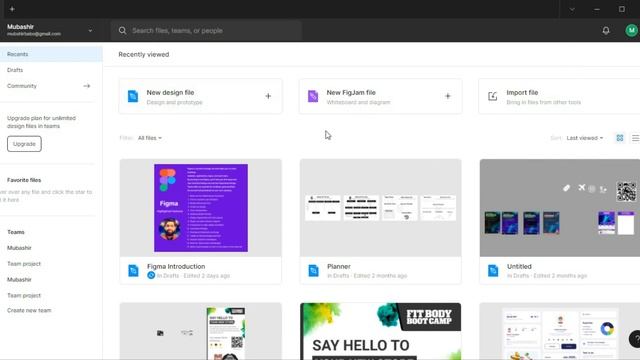
Task: Maximize the Figma window
Action: coord(622,9)
